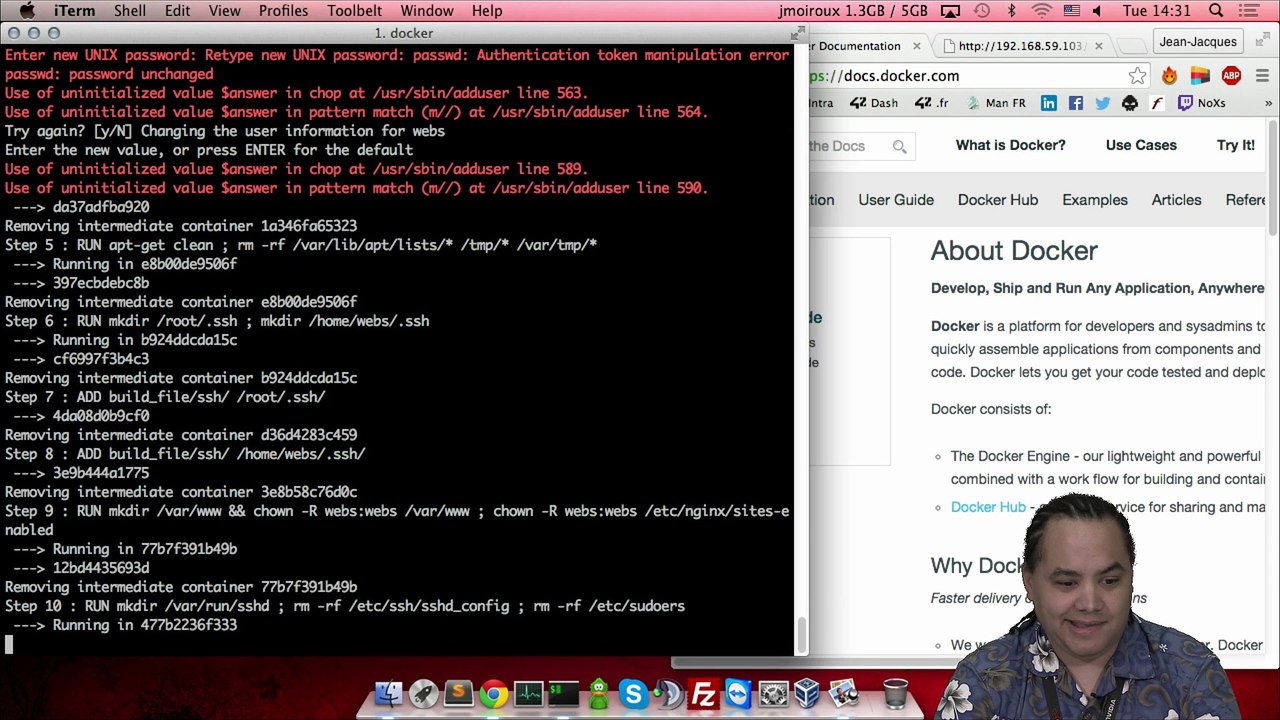Image resolution: width=1280 pixels, height=720 pixels.
Task: Open the Articles docs tab
Action: click(x=1176, y=200)
